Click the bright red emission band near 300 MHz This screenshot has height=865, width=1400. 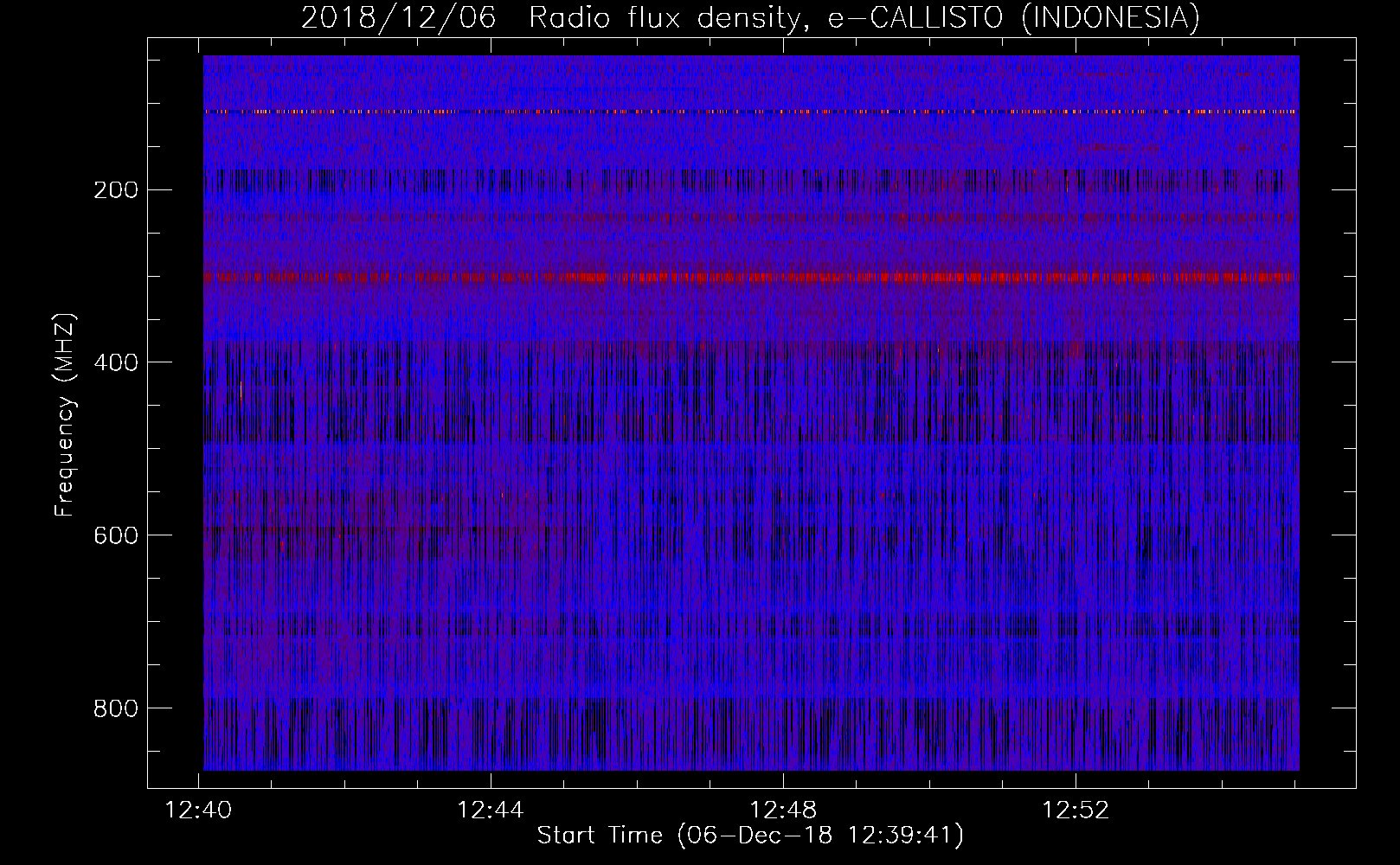(x=751, y=278)
